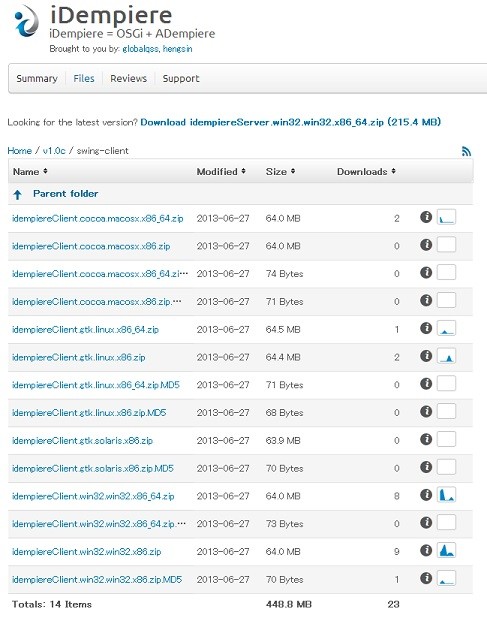Download idempiereClient.gtk.solaris.x86.zip.MD5

click(x=93, y=468)
